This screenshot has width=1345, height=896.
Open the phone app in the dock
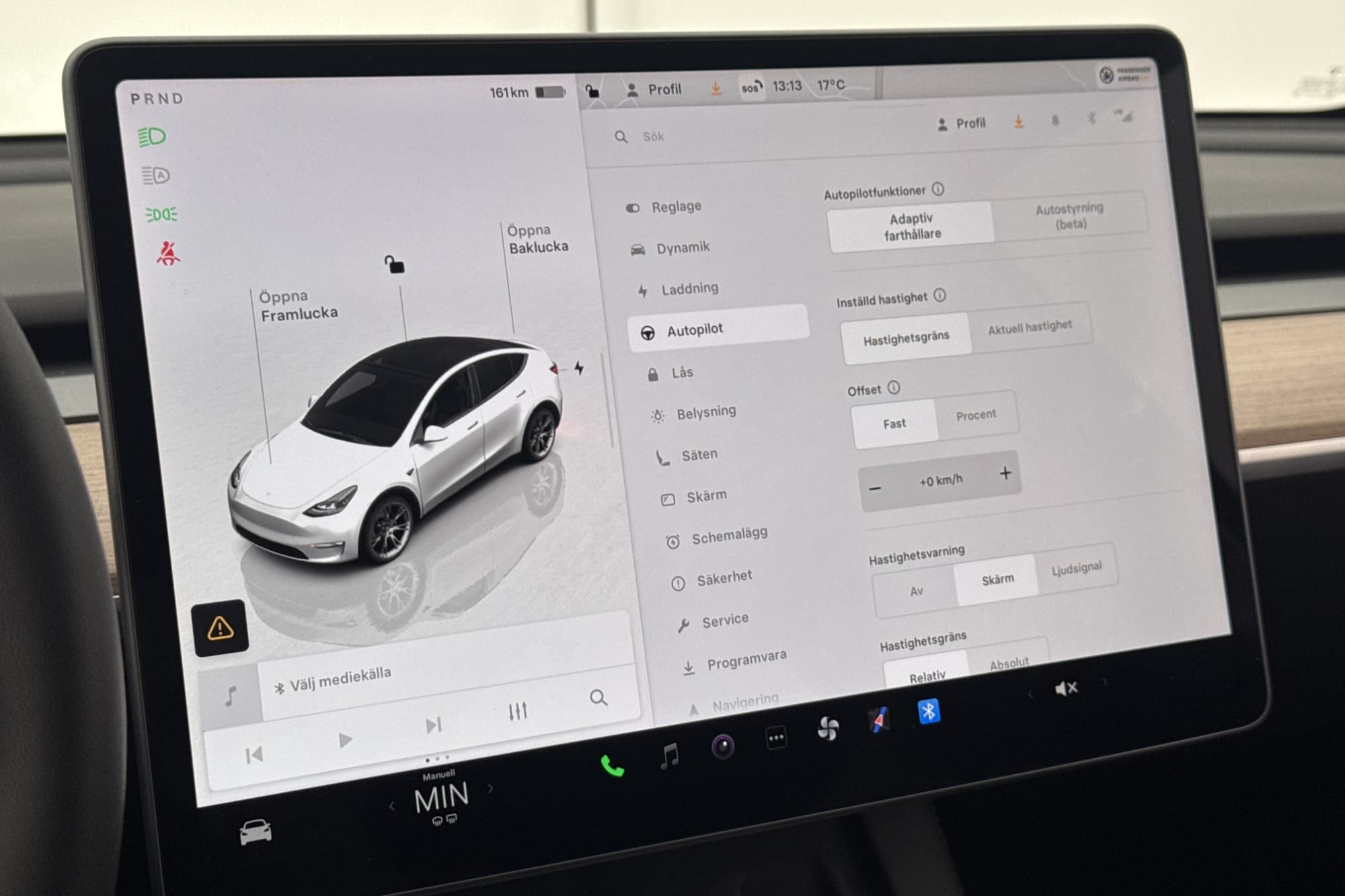pyautogui.click(x=611, y=766)
